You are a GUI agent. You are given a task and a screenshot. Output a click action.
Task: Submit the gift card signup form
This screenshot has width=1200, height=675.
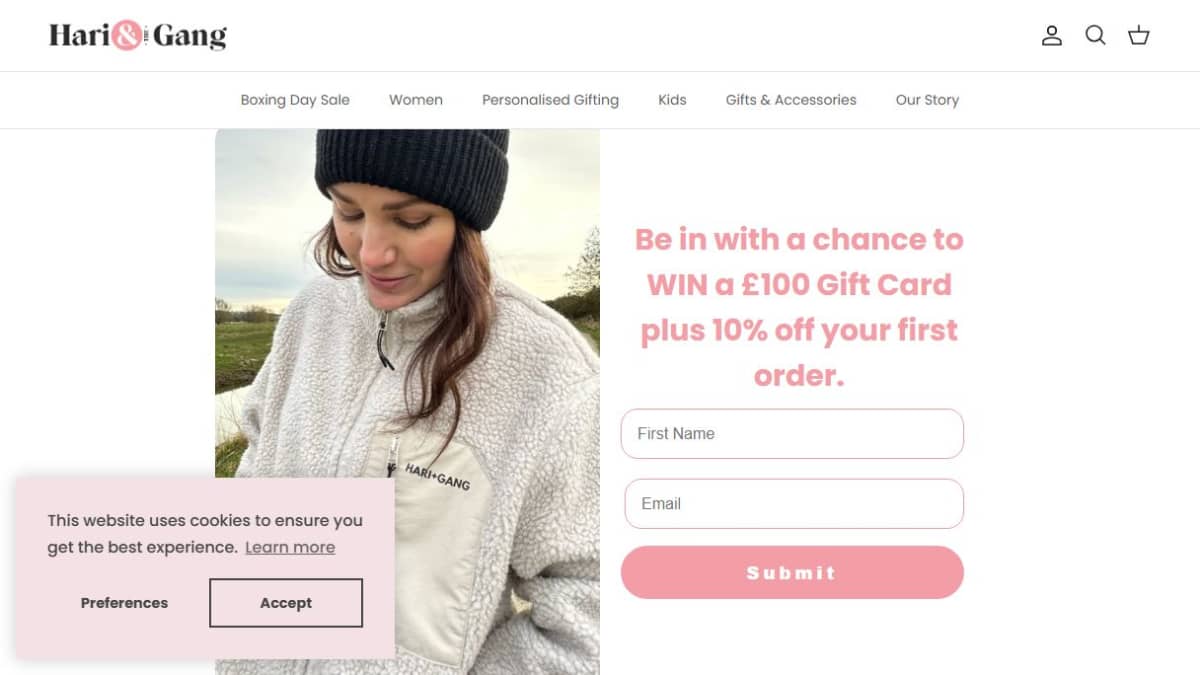pyautogui.click(x=792, y=572)
